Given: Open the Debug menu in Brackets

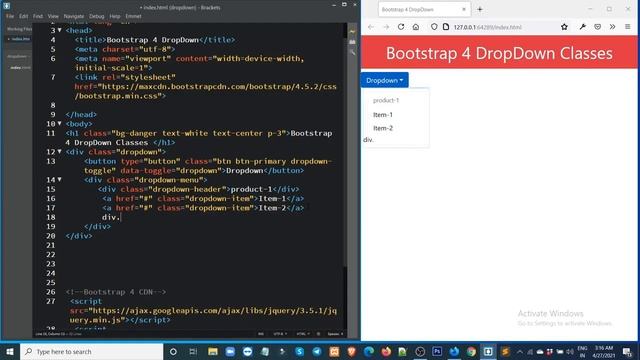Looking at the screenshot, I should pyautogui.click(x=97, y=16).
